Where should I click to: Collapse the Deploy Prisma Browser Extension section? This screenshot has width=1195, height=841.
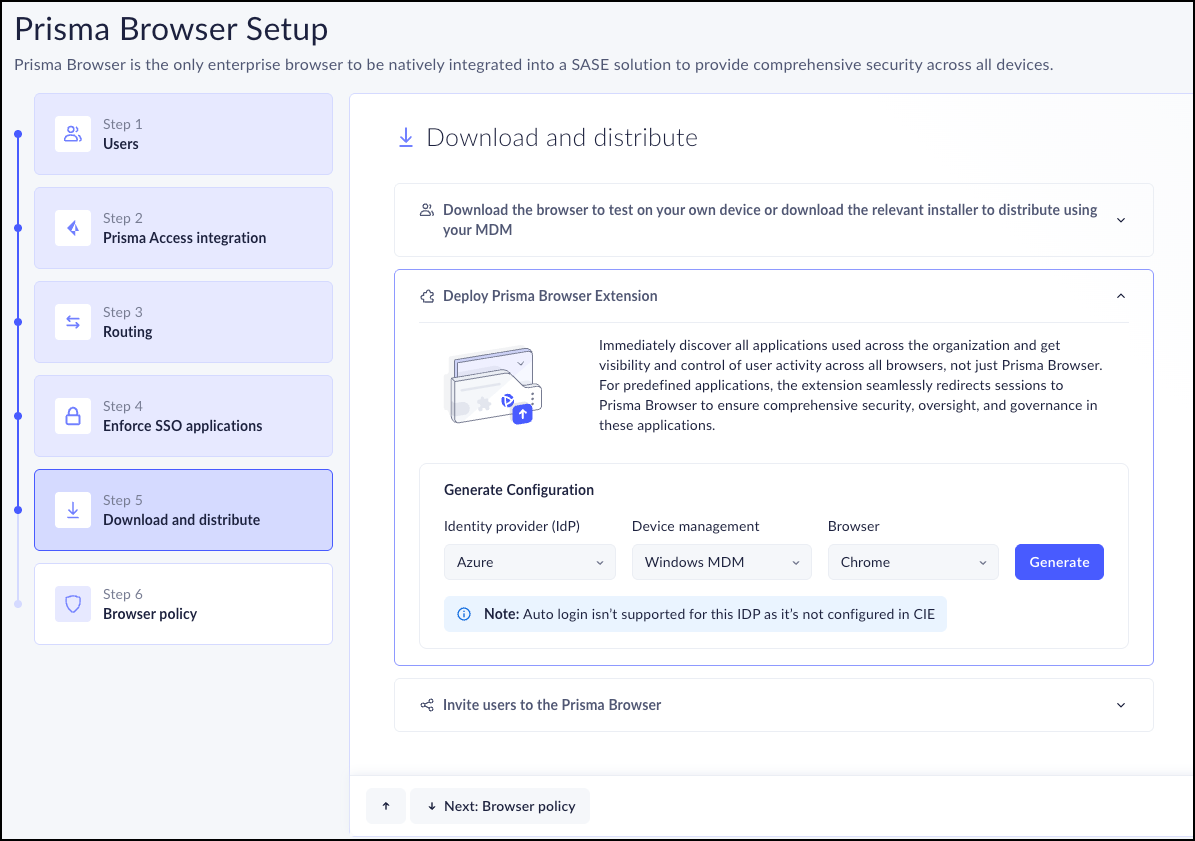point(1121,296)
